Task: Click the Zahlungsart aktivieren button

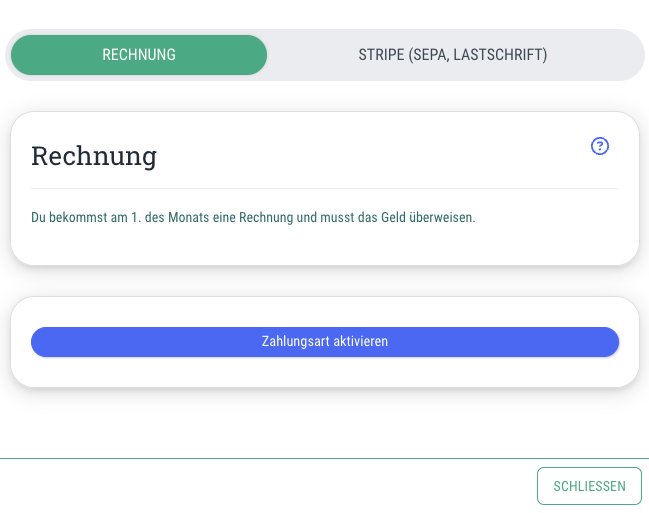Action: point(325,342)
